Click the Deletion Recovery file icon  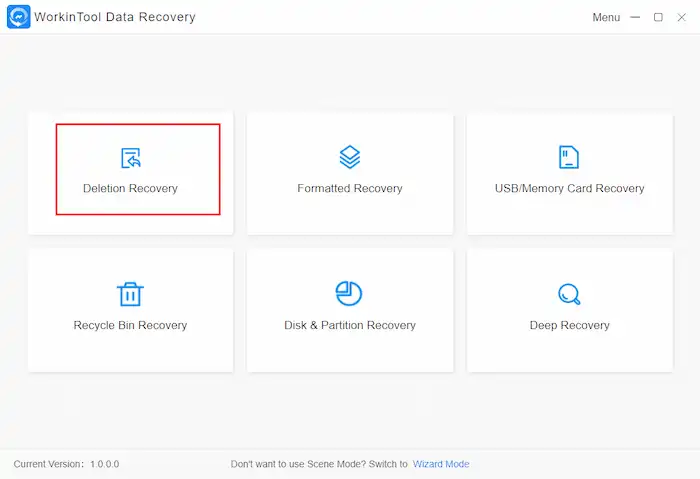click(x=131, y=158)
